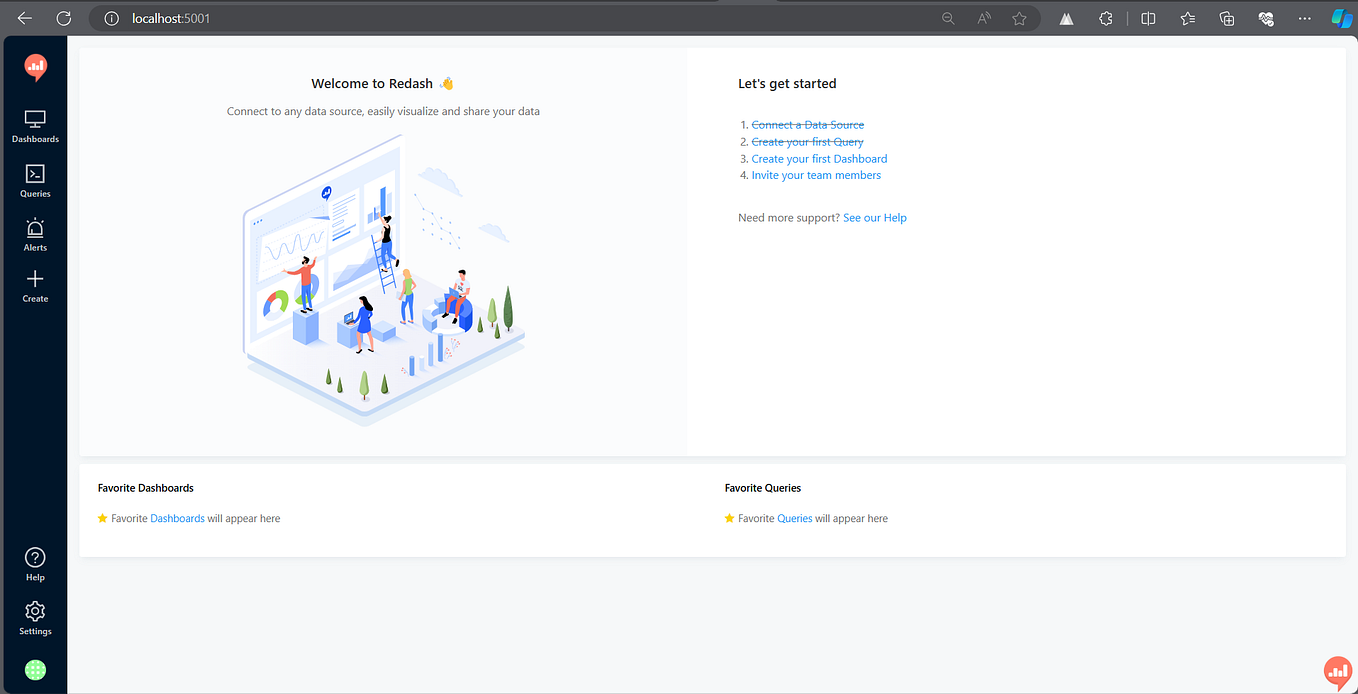
Task: Open the Alerts section
Action: coord(35,234)
